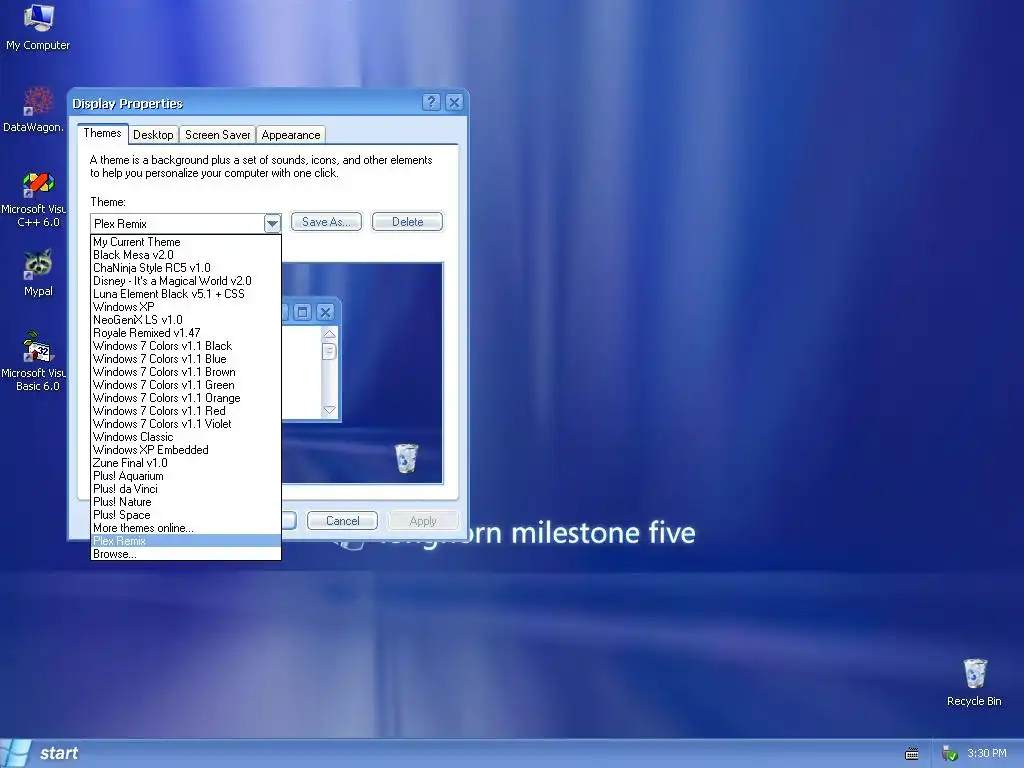Viewport: 1024px width, 768px height.
Task: Switch to the Appearance tab
Action: tap(291, 135)
